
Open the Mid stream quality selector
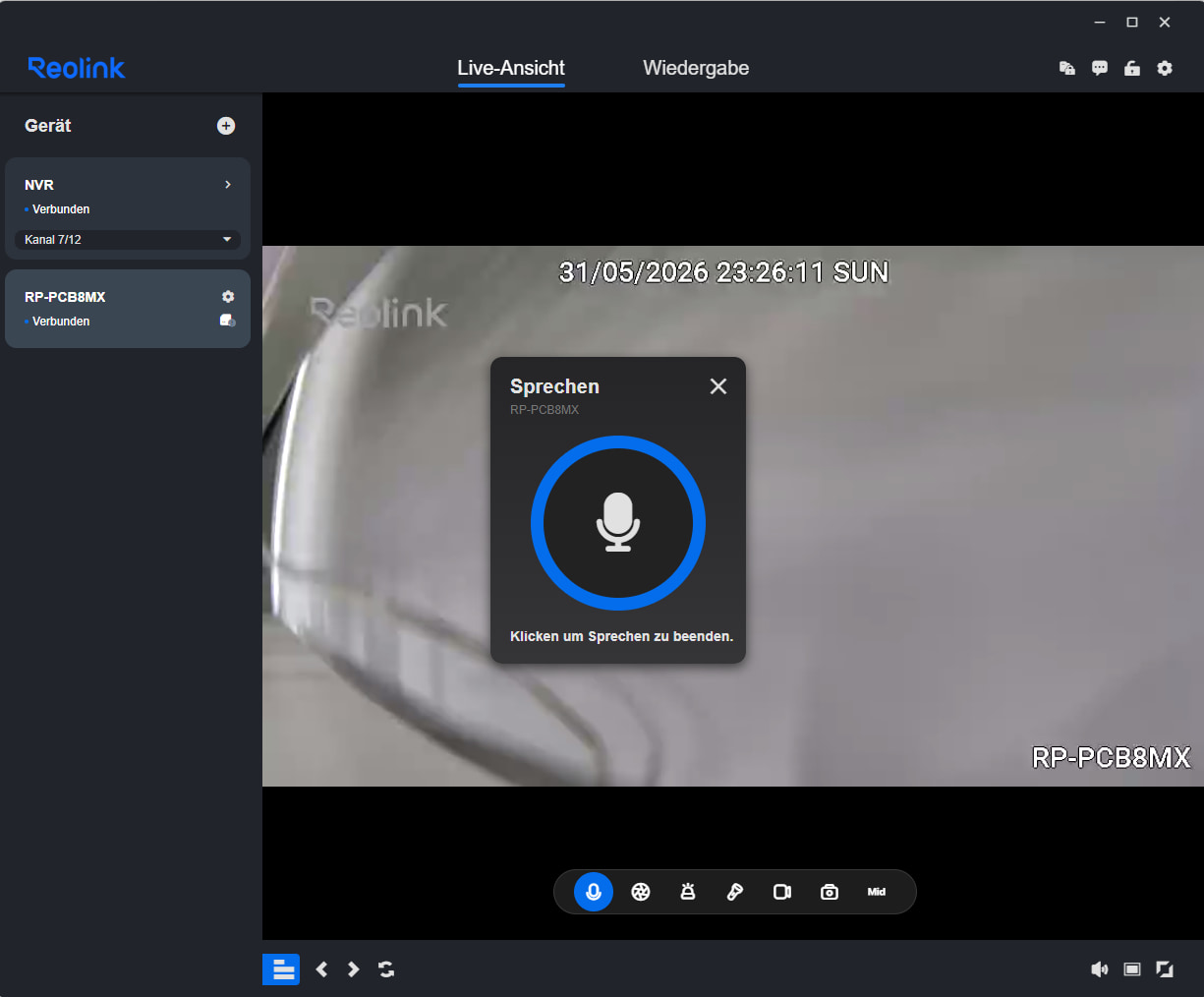pos(877,892)
